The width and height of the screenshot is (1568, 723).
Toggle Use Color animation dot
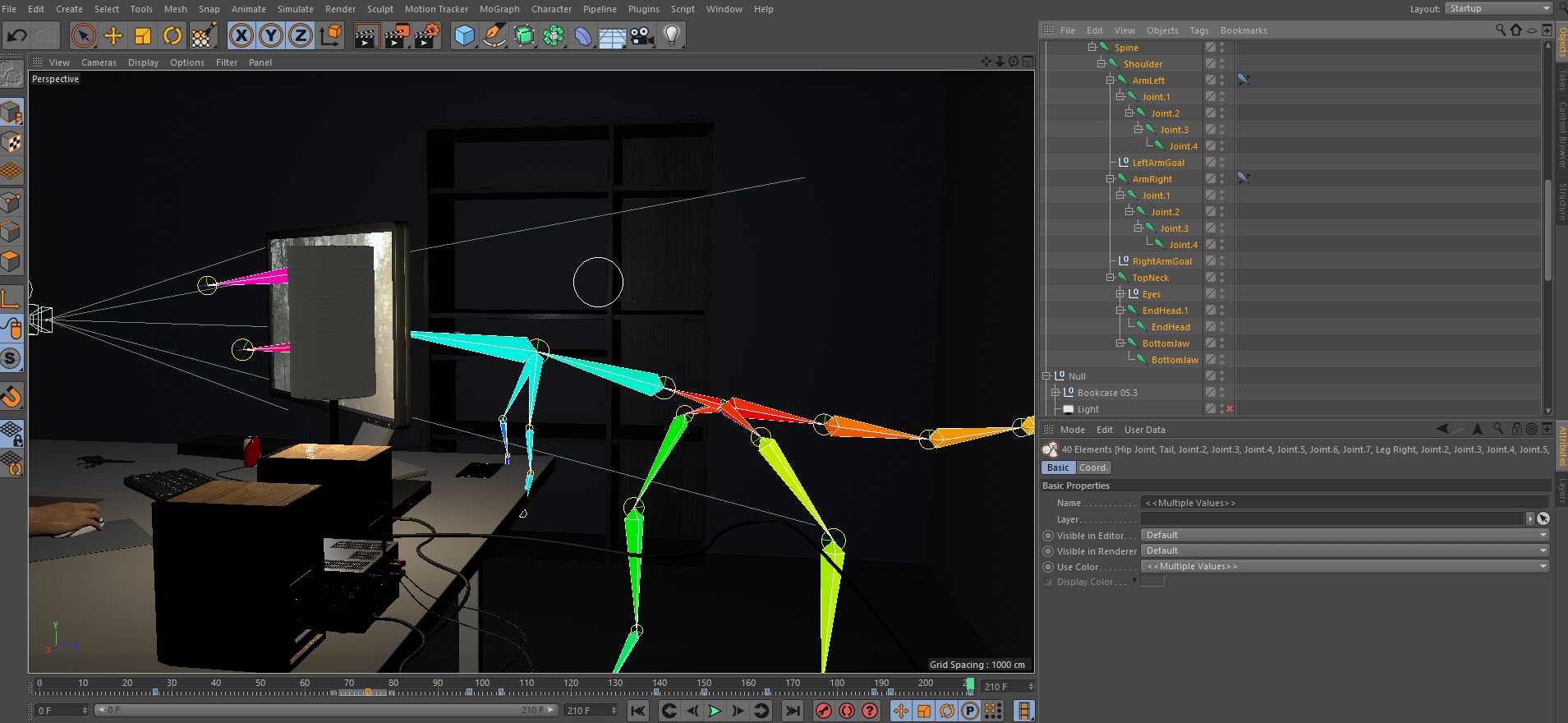click(1047, 567)
